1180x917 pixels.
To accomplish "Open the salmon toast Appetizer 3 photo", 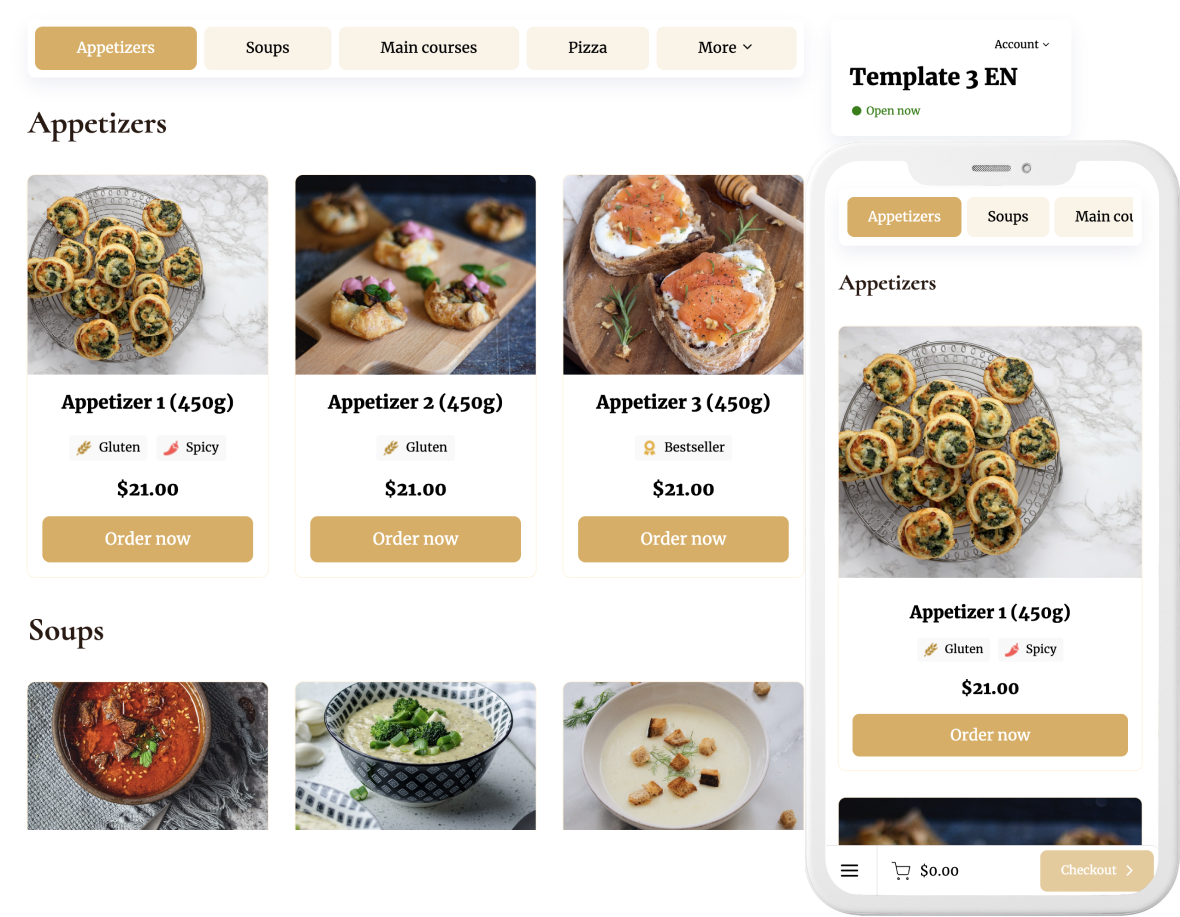I will (683, 275).
